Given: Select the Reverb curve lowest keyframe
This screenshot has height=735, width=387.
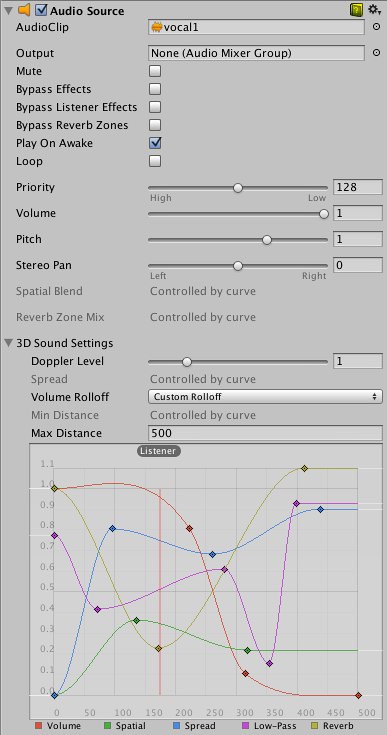Looking at the screenshot, I should pos(158,649).
